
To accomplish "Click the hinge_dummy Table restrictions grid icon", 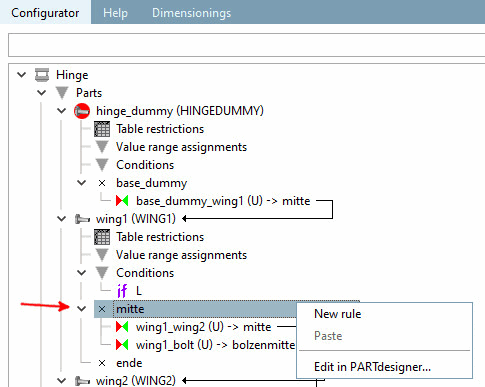I will coord(102,129).
